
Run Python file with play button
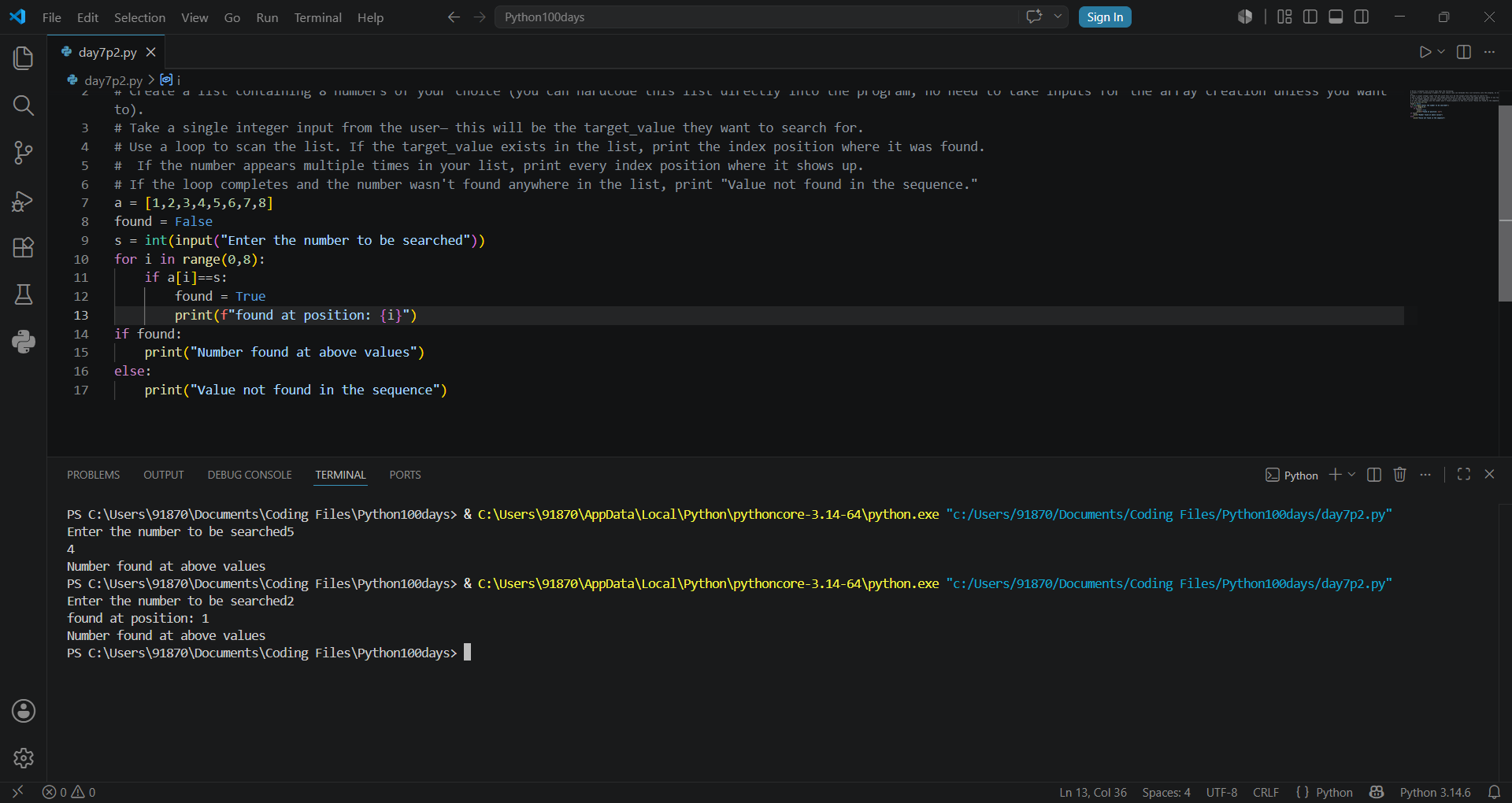1425,52
